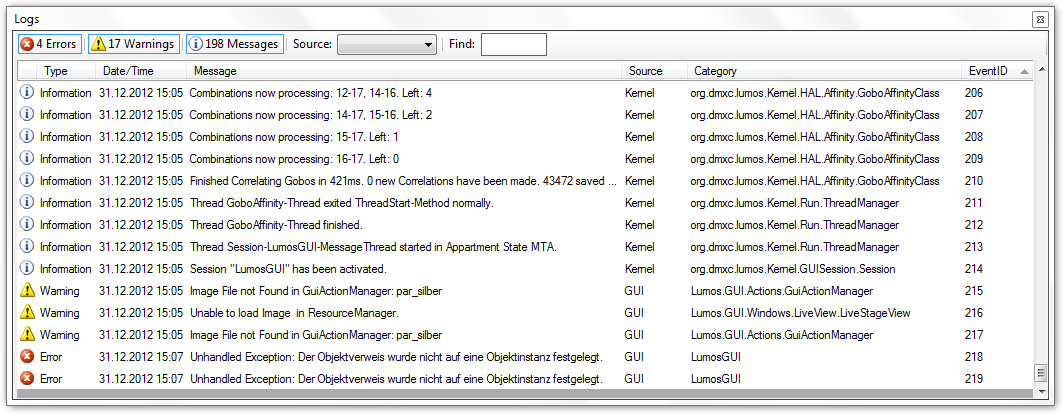Click the information icon on event 210 row

point(27,181)
